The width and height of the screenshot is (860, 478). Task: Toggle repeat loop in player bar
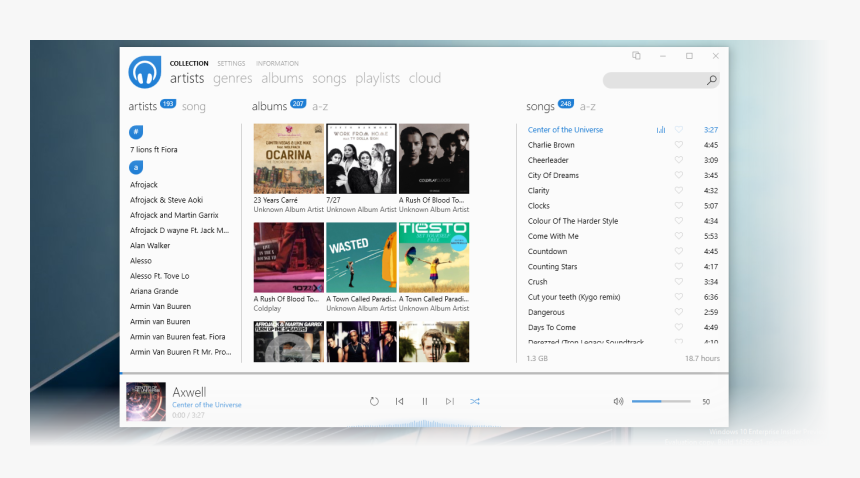(x=374, y=401)
